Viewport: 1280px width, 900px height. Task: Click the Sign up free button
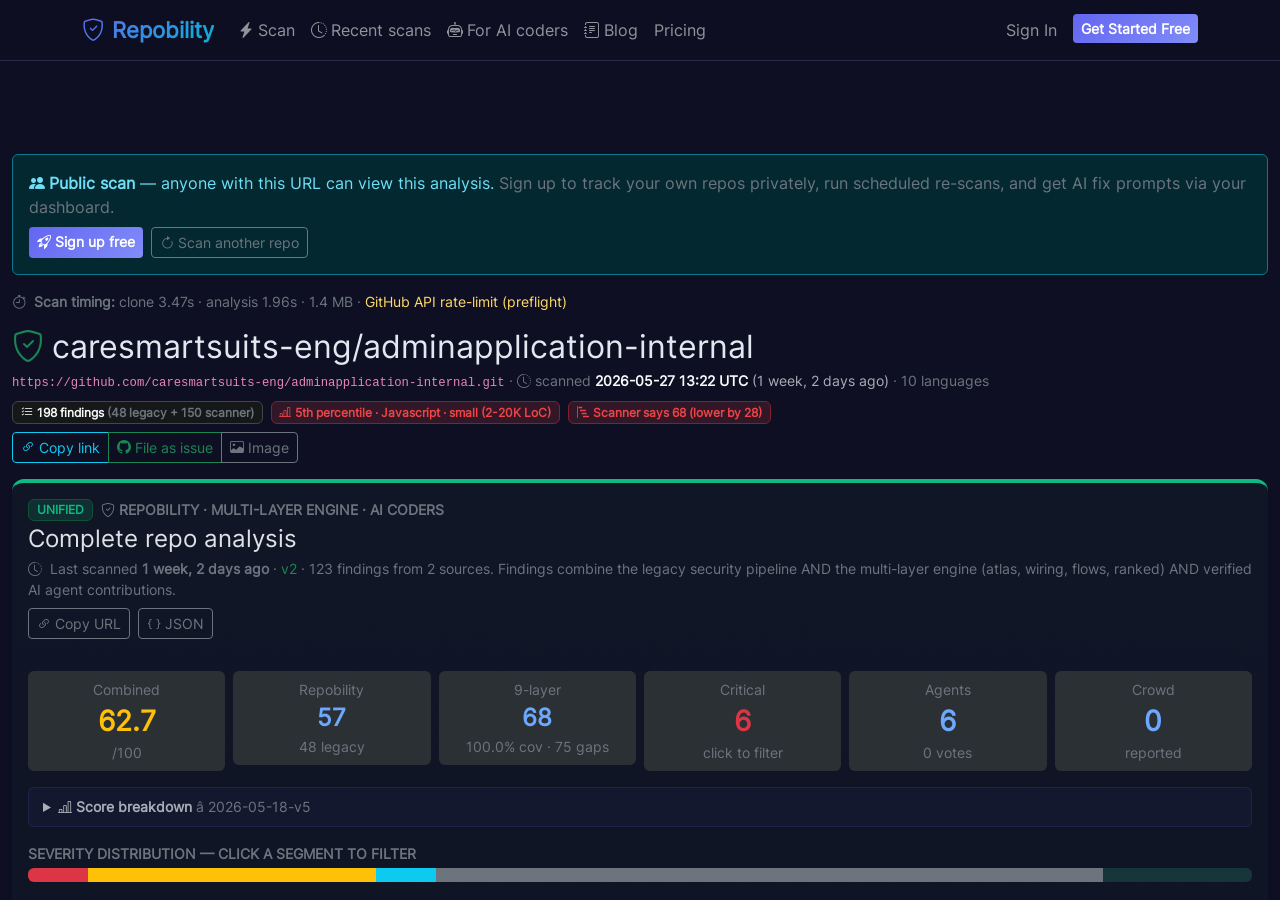pyautogui.click(x=86, y=242)
